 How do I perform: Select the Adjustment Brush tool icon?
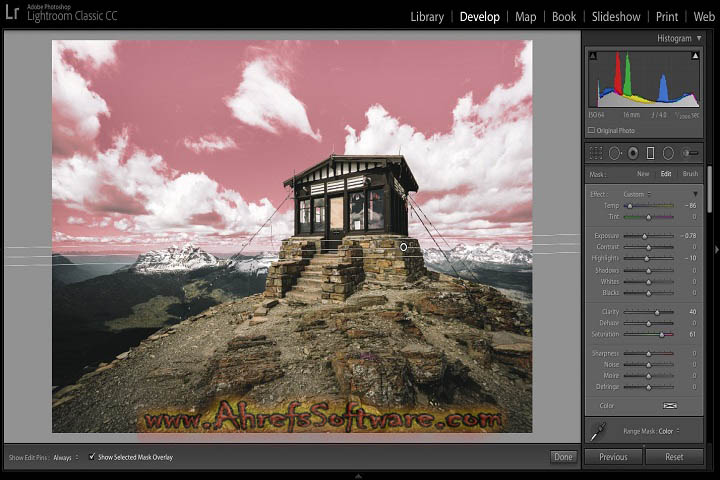click(691, 153)
